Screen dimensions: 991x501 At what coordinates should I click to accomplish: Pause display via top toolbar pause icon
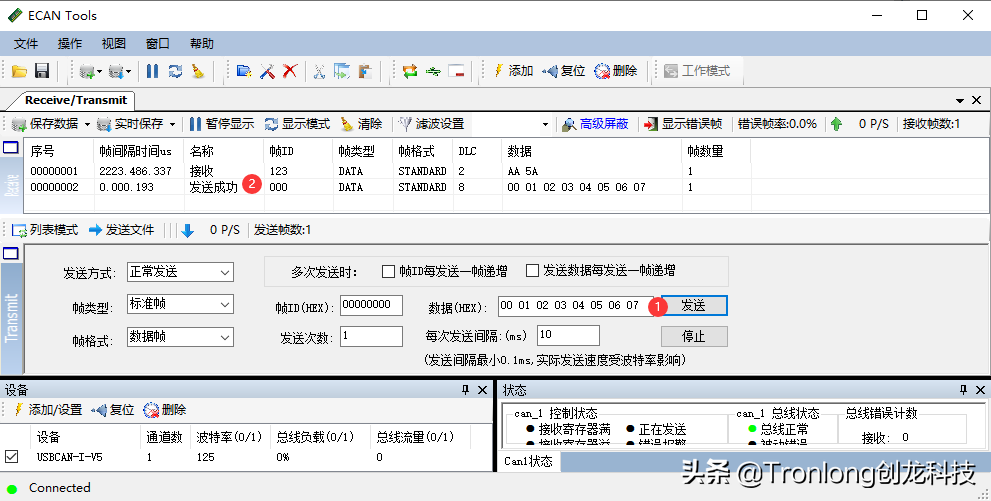[152, 71]
